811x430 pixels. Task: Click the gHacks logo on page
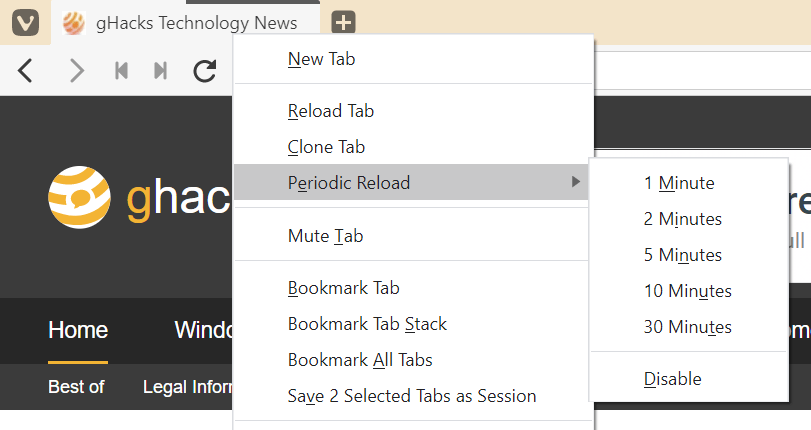pos(80,196)
